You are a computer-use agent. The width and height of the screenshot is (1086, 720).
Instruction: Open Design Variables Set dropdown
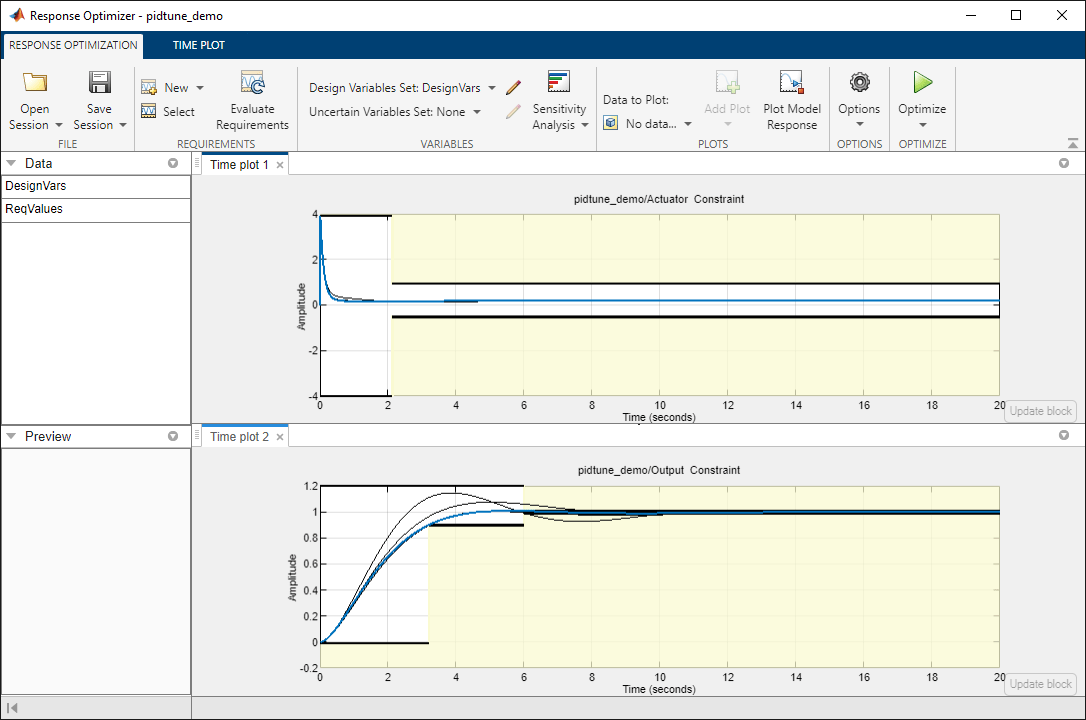point(402,88)
